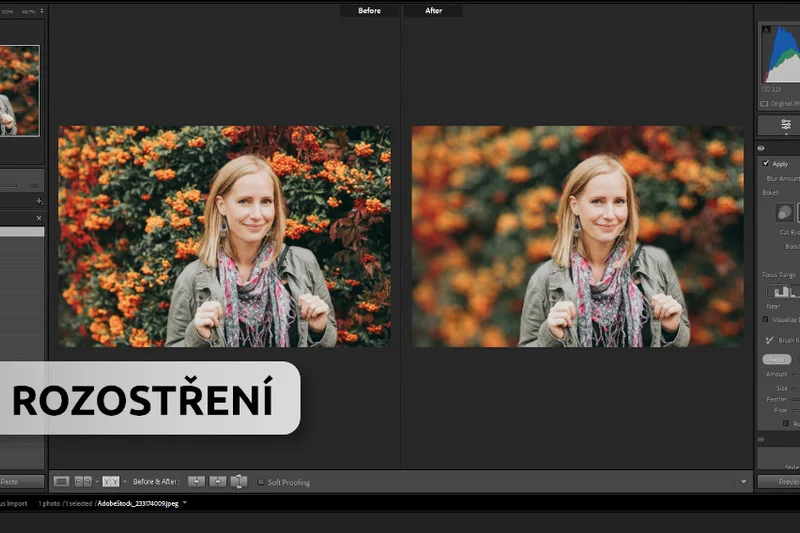Viewport: 800px width, 533px height.
Task: Copy After settings to Before icon
Action: [218, 481]
